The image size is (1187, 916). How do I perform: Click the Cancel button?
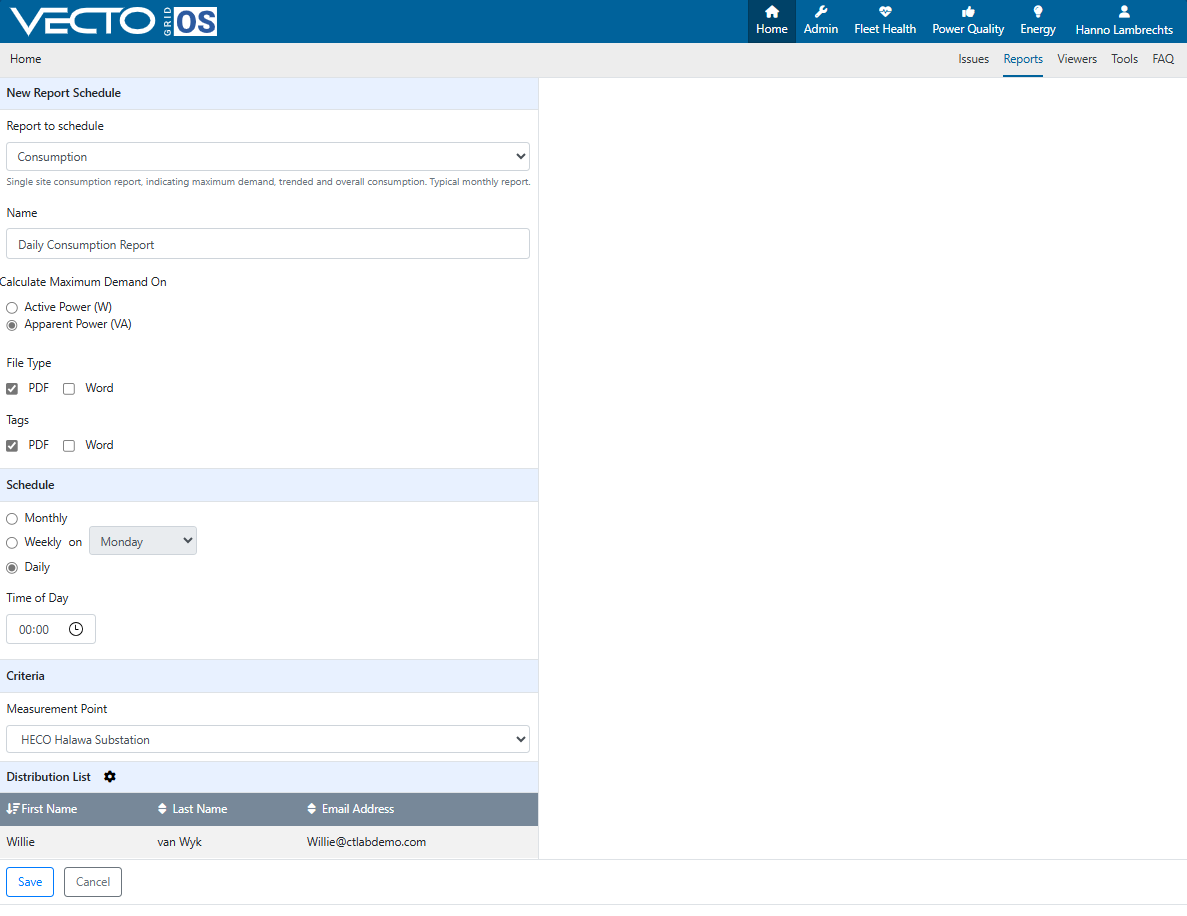93,882
